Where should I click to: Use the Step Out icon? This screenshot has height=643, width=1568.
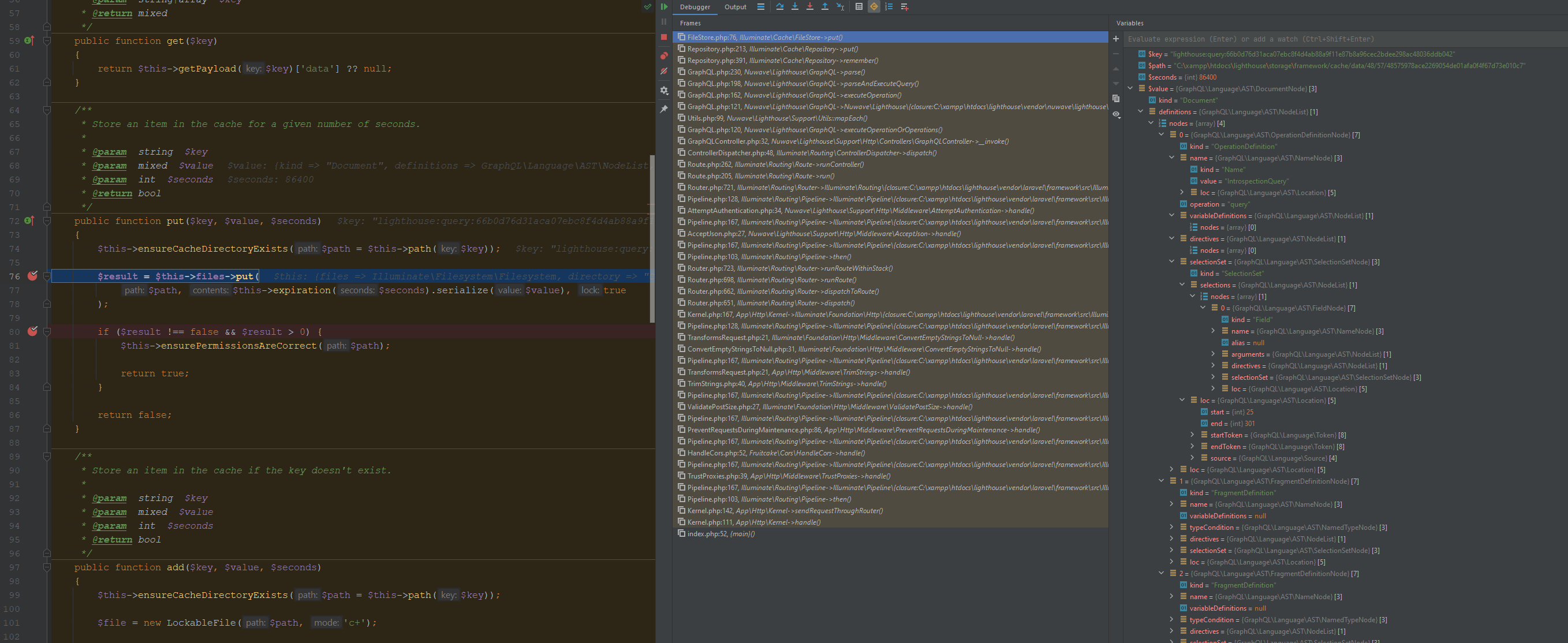click(x=825, y=7)
